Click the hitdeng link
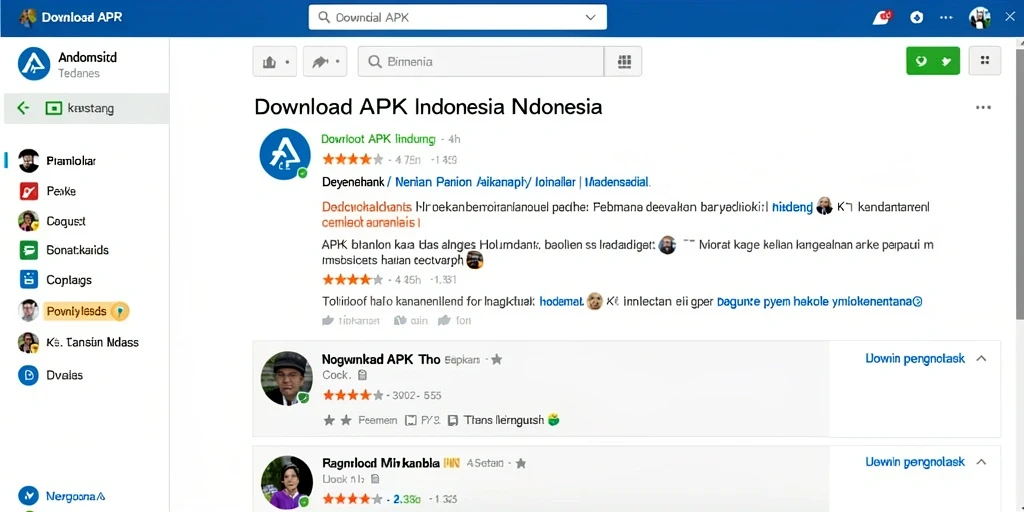1024x512 pixels. coord(792,208)
